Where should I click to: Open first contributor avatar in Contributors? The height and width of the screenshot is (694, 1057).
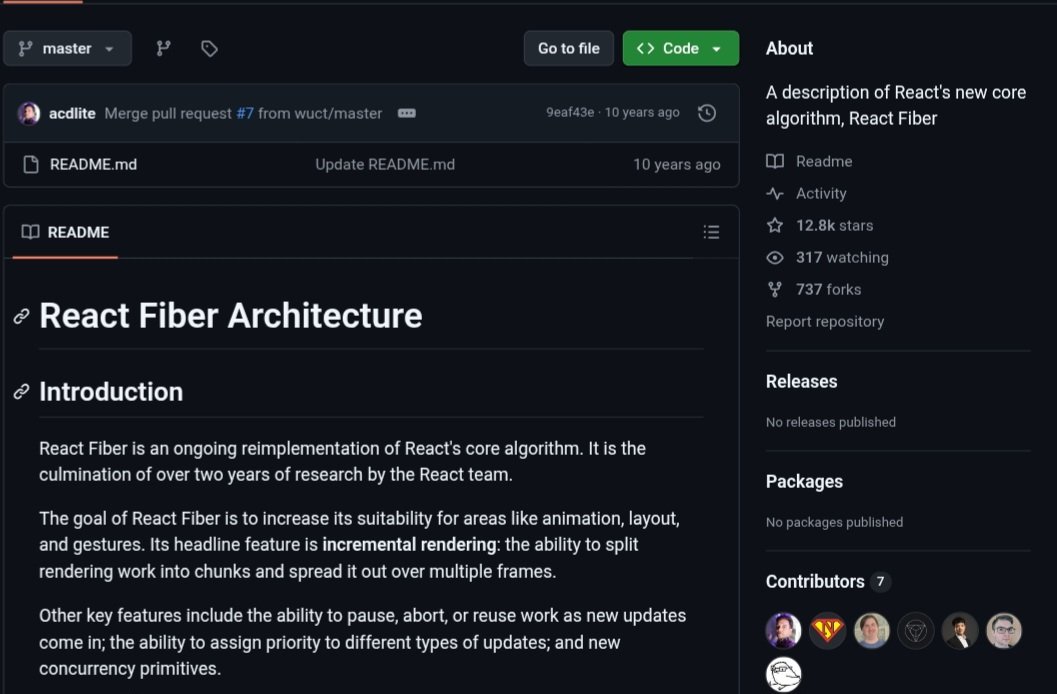783,631
